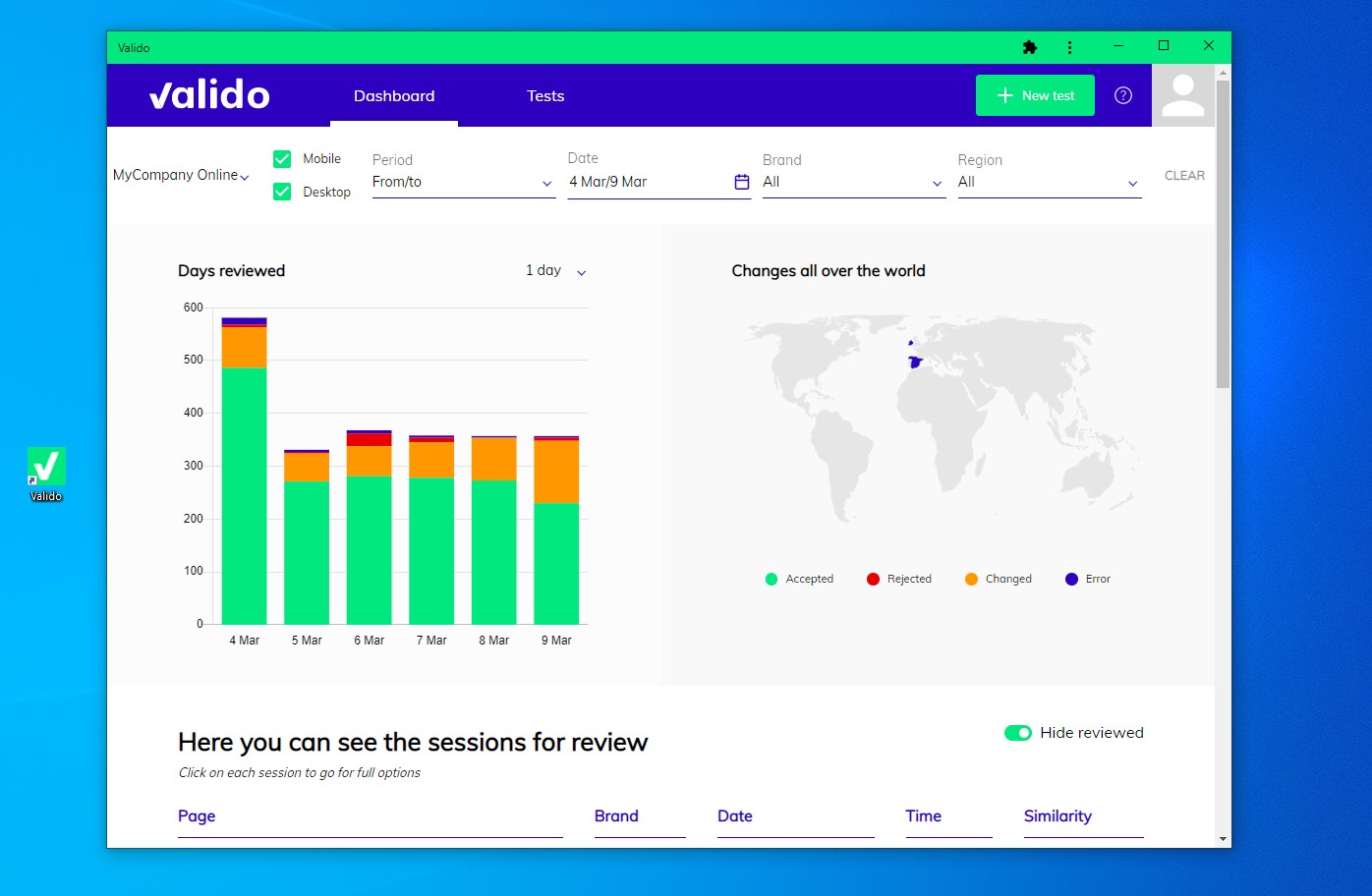The width and height of the screenshot is (1372, 896).
Task: Expand the MyCompany Online selector
Action: (x=181, y=175)
